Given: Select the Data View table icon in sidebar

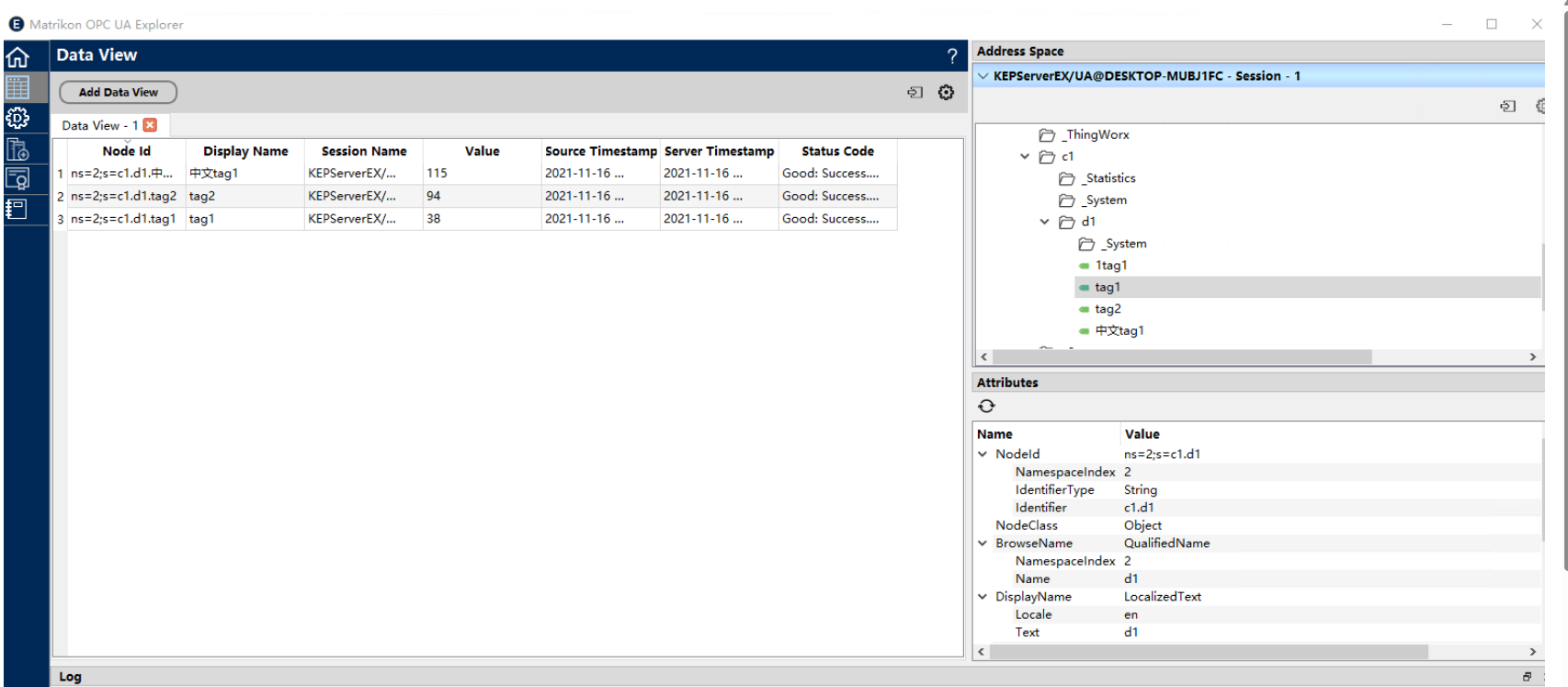Looking at the screenshot, I should pyautogui.click(x=17, y=87).
